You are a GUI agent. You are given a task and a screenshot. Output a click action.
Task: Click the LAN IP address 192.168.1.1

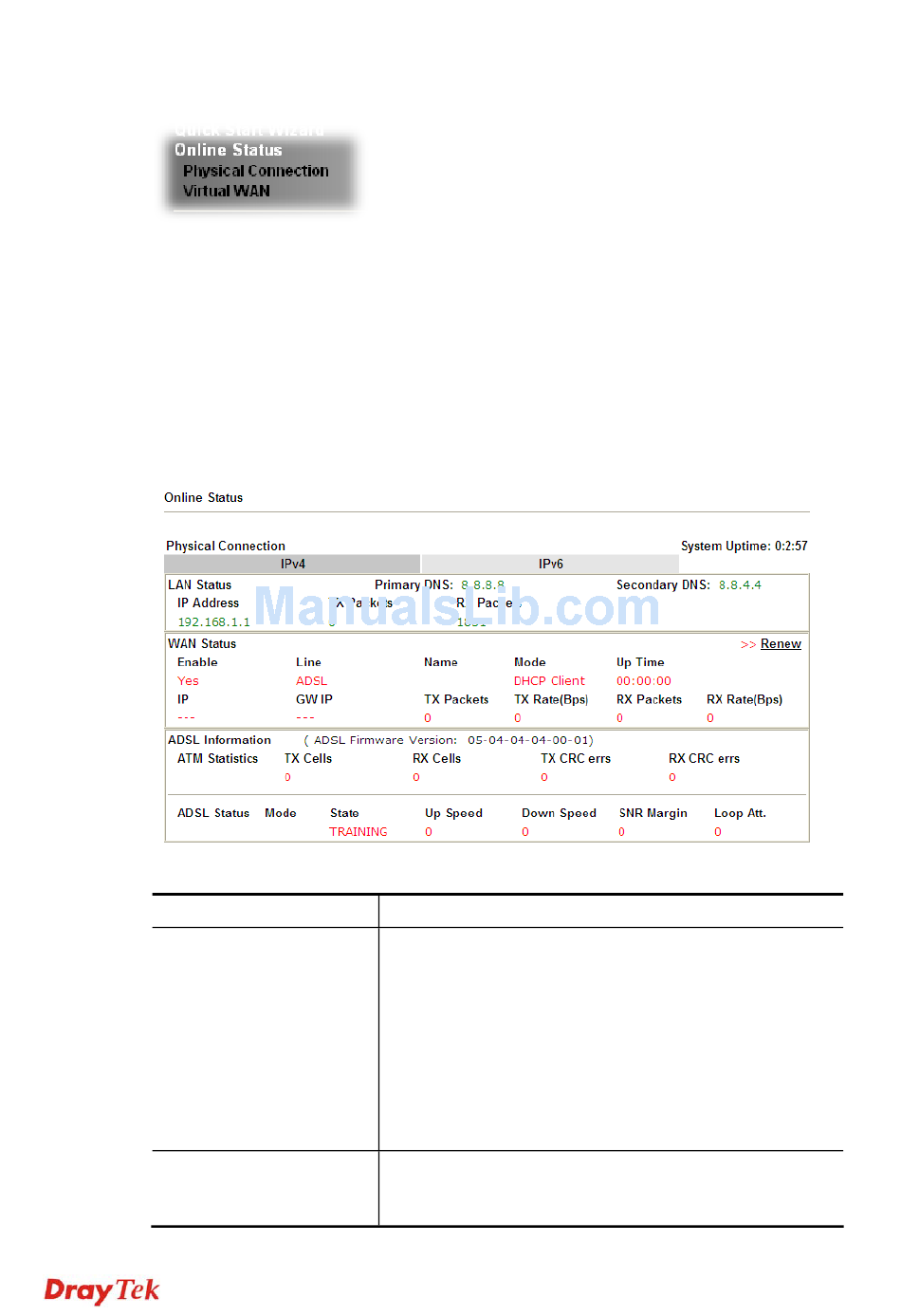coord(214,622)
